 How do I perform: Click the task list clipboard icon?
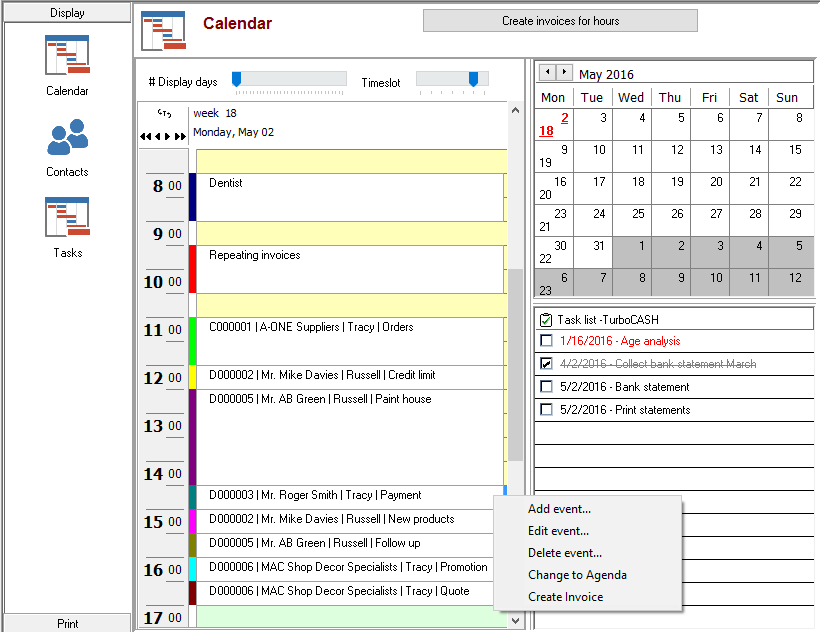tap(546, 320)
